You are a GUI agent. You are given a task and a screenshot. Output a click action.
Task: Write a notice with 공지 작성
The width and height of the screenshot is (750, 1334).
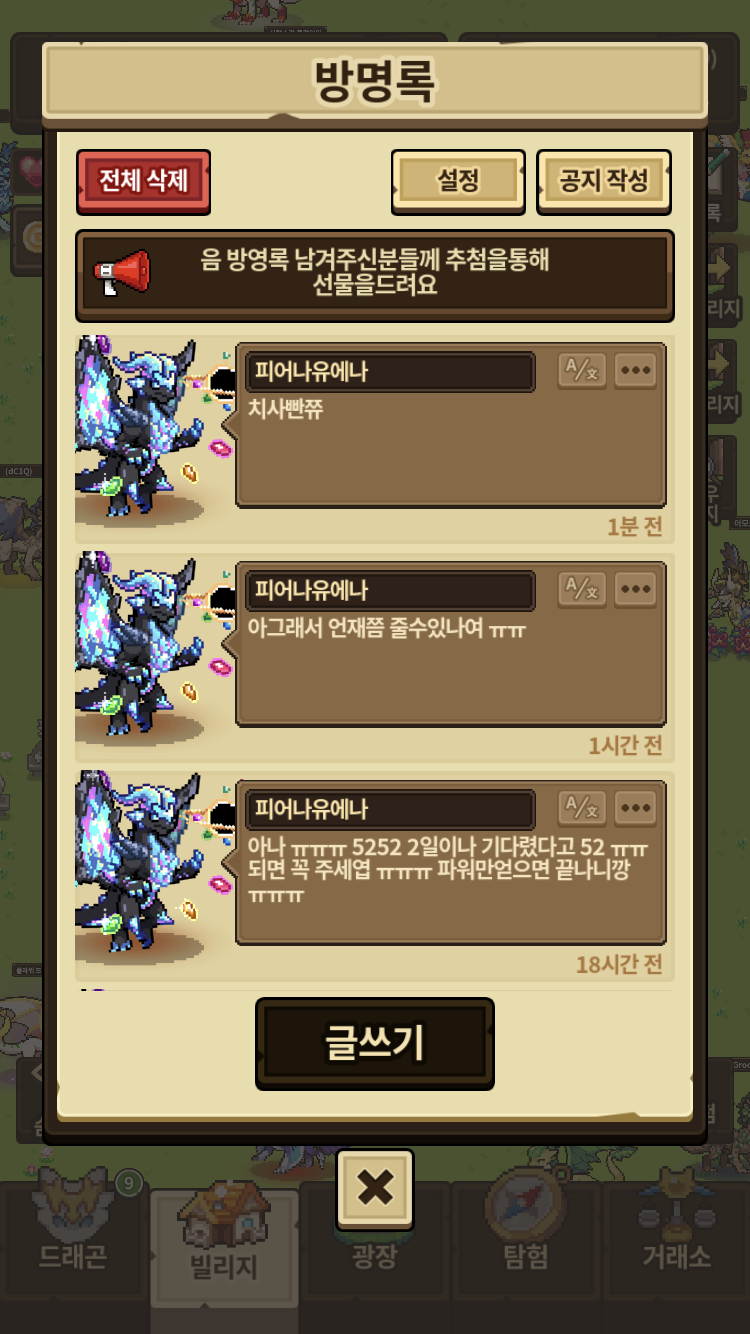[604, 181]
